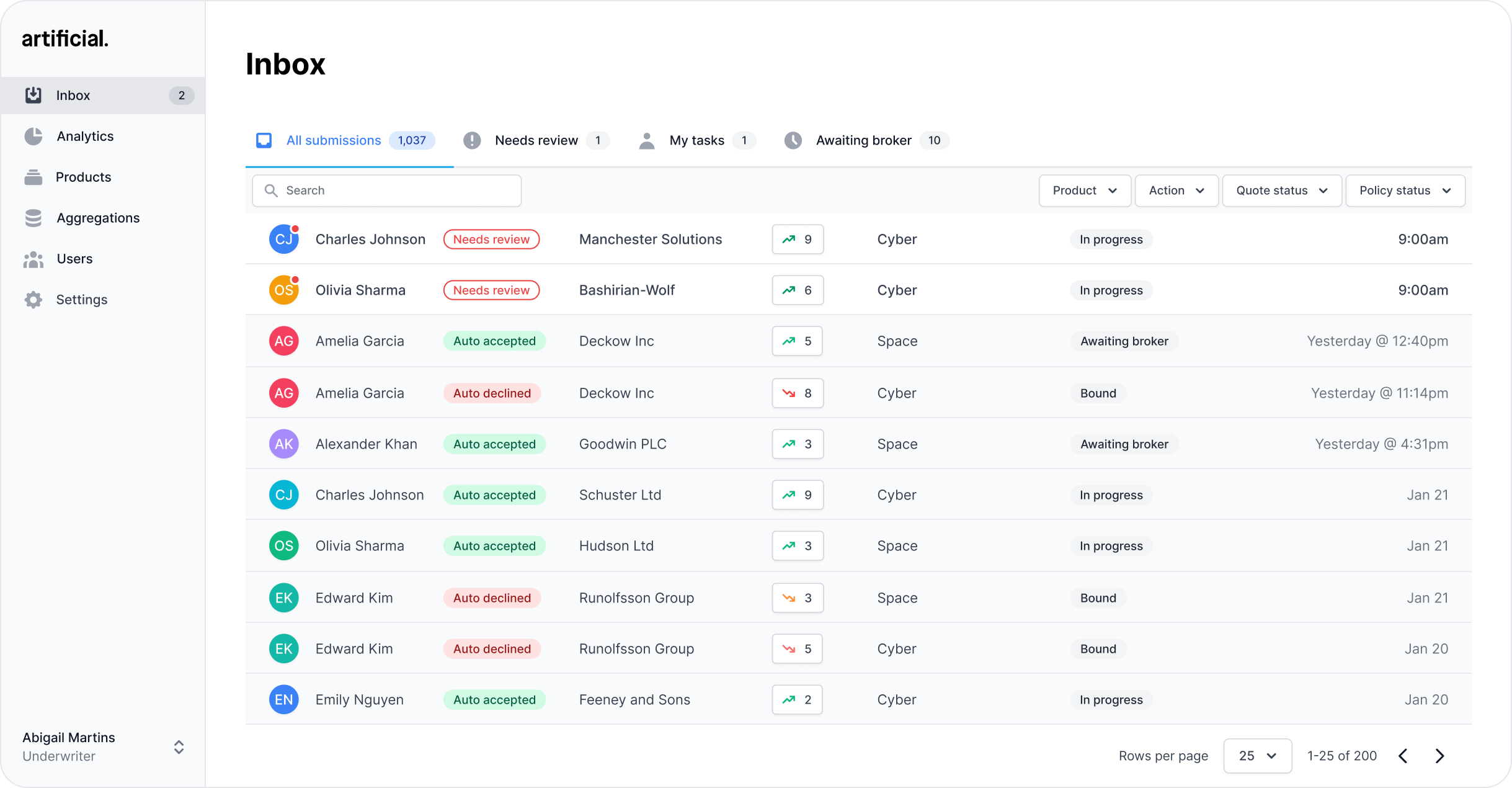Click Charles Johnson's blue CJ avatar with red dot
The image size is (1512, 788).
tap(283, 240)
